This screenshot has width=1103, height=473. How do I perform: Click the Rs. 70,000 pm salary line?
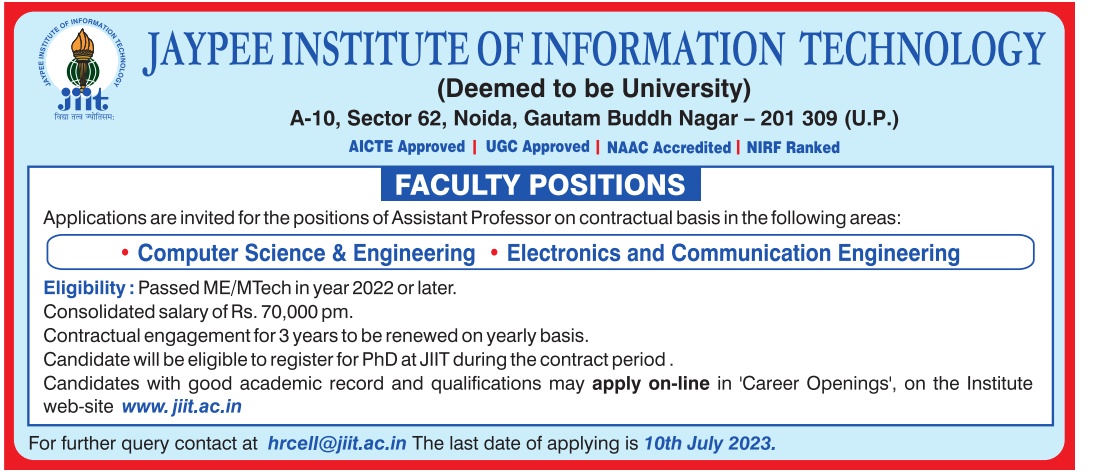click(x=198, y=311)
